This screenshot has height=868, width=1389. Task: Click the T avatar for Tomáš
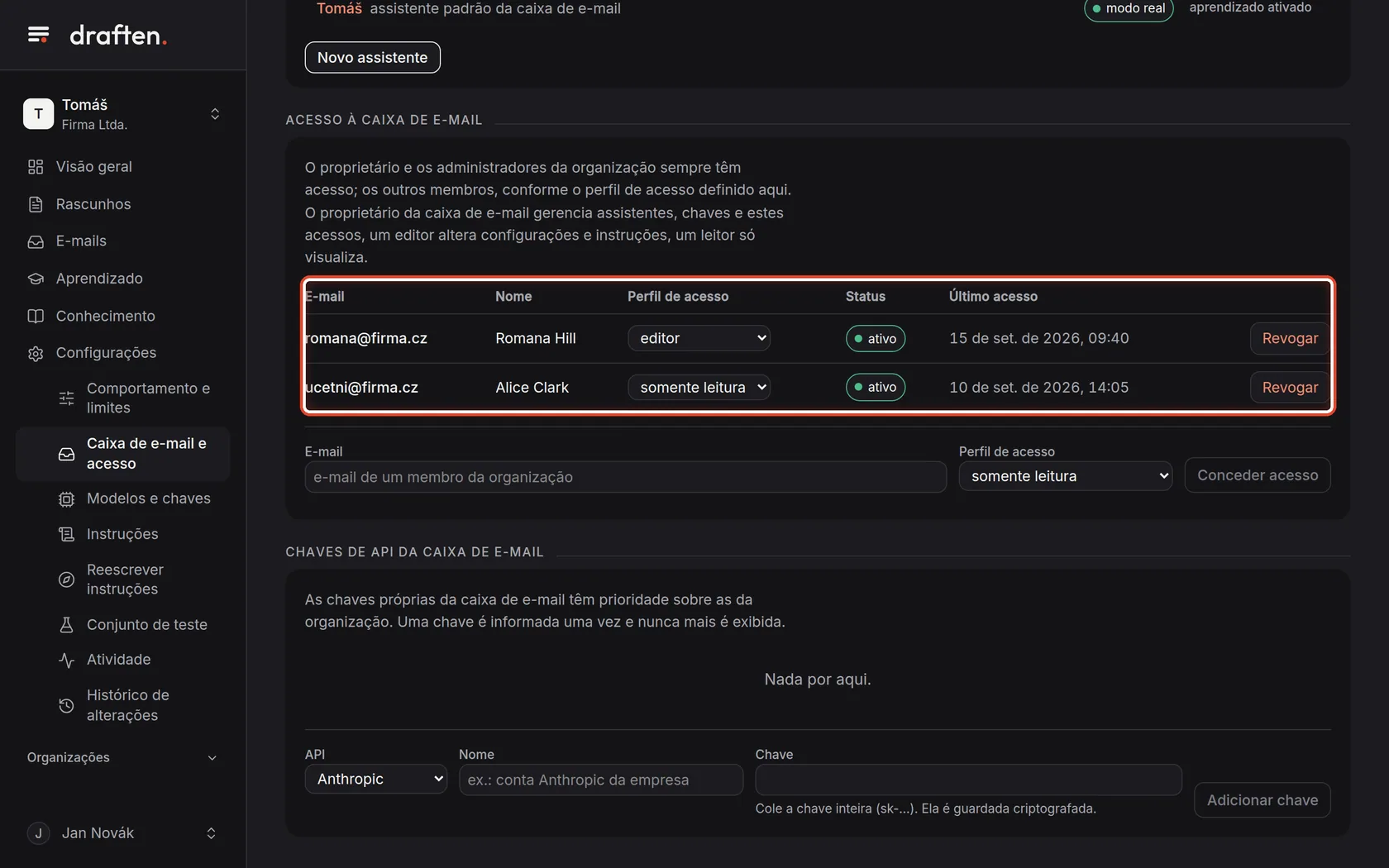click(38, 114)
